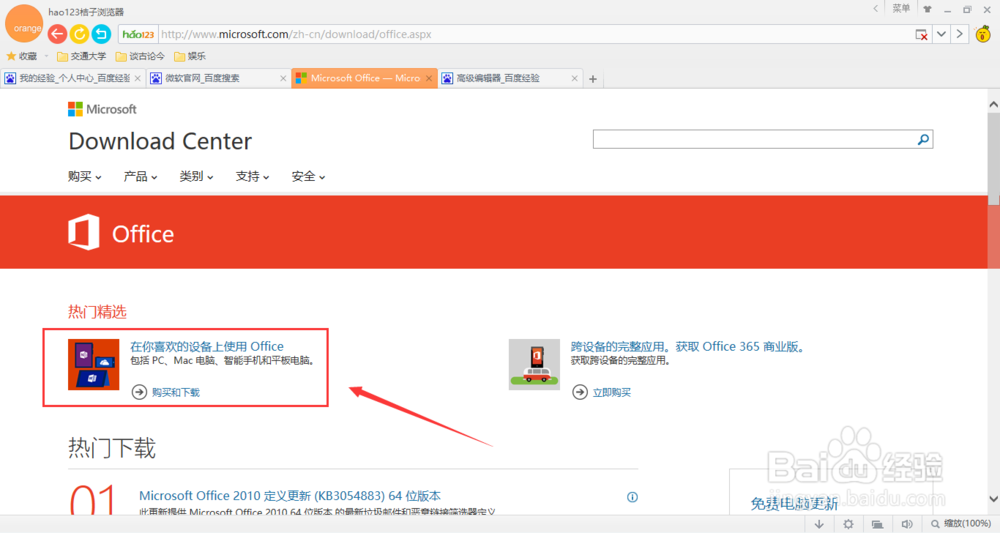The width and height of the screenshot is (1000, 533).
Task: Close the 微软官网_百度搜索 tab
Action: click(x=283, y=78)
